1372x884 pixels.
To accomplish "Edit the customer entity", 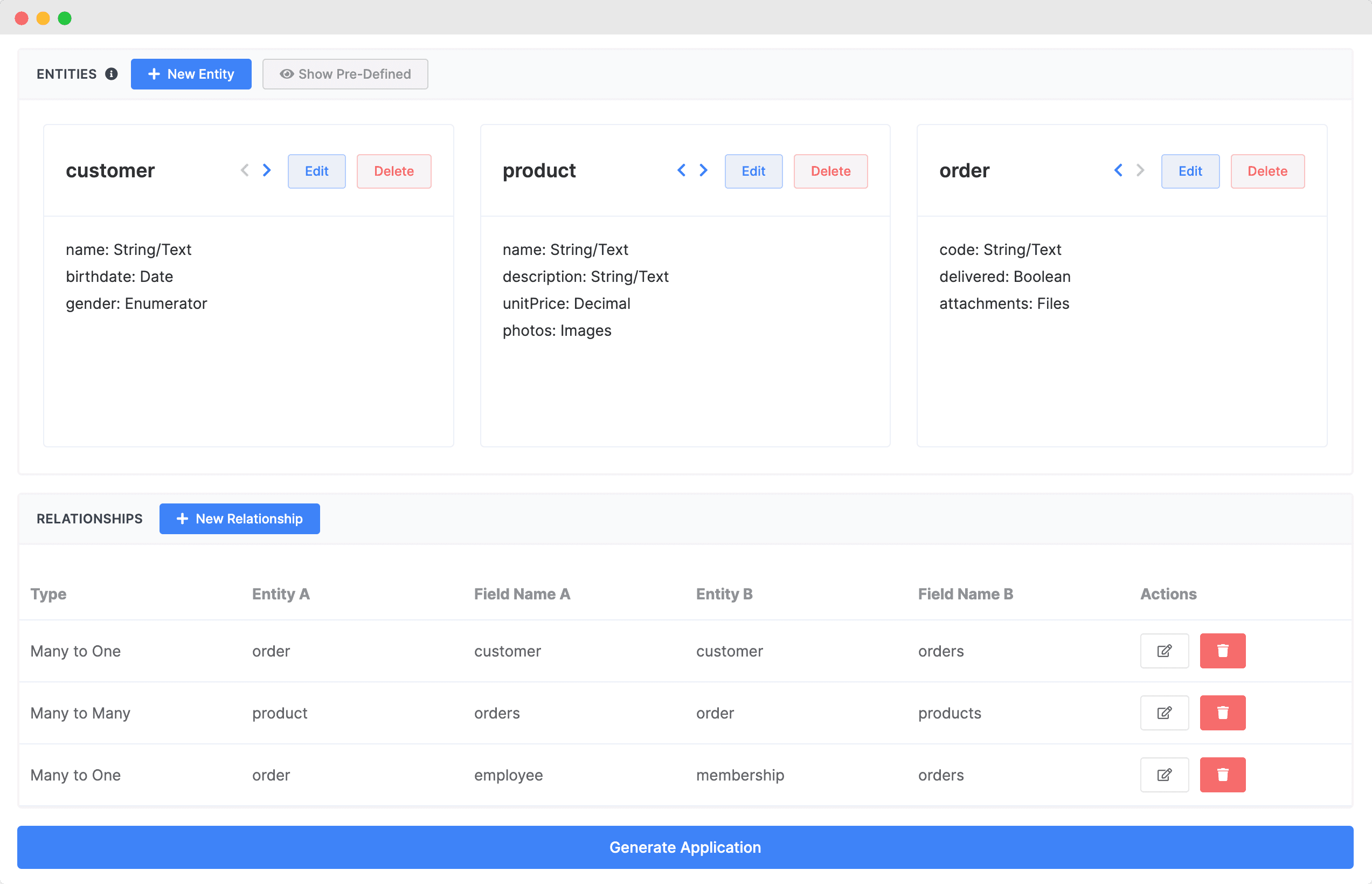I will (x=316, y=171).
